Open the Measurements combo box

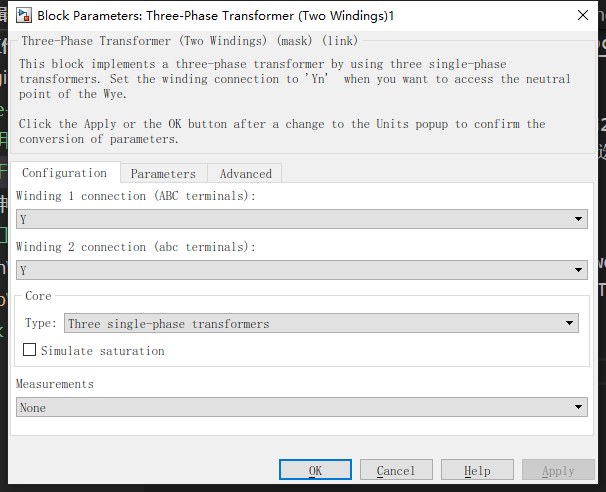(x=300, y=407)
